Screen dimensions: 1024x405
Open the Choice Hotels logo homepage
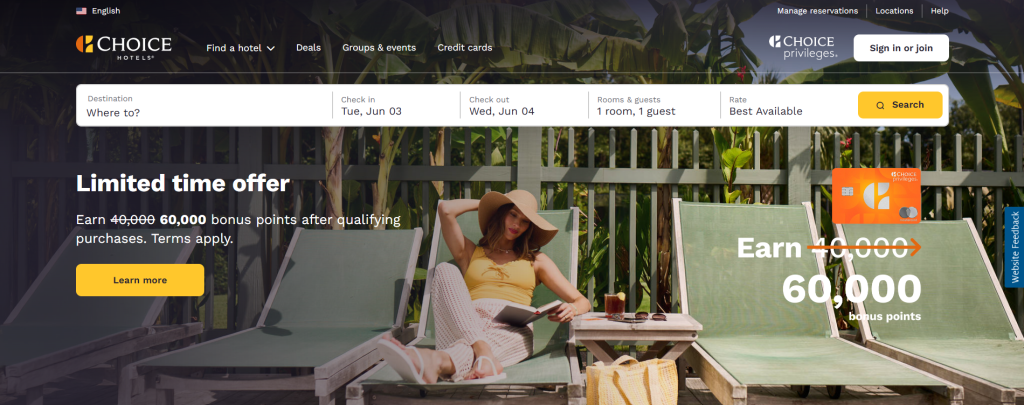123,48
